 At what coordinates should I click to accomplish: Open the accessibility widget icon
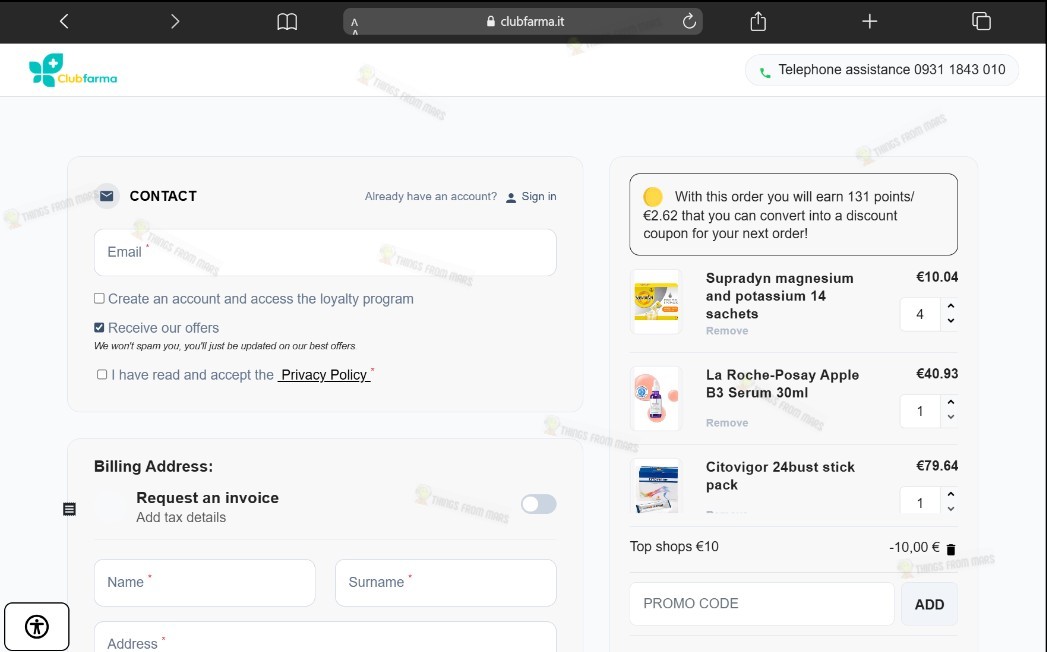point(37,627)
